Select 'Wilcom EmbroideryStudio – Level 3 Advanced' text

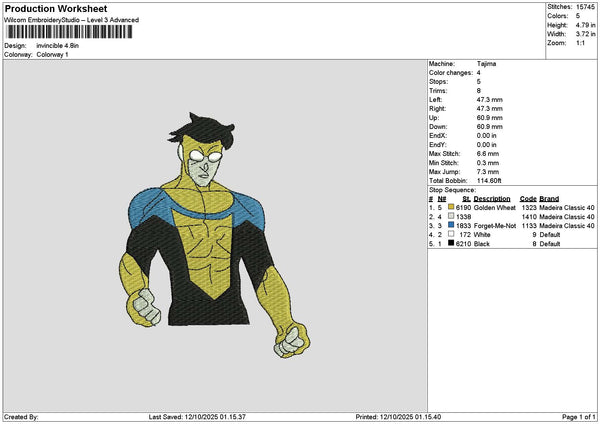coord(72,20)
